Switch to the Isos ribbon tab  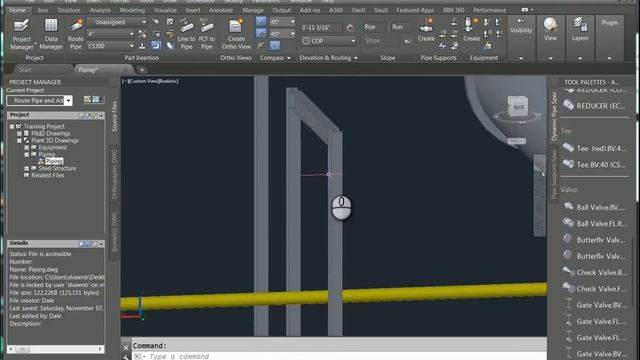point(42,10)
